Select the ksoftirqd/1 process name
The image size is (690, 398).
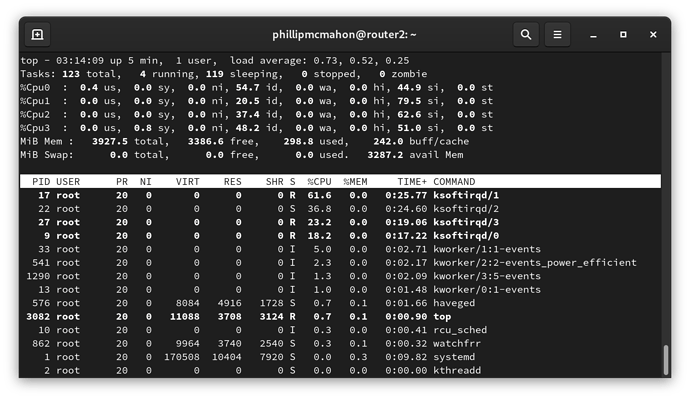tap(466, 195)
